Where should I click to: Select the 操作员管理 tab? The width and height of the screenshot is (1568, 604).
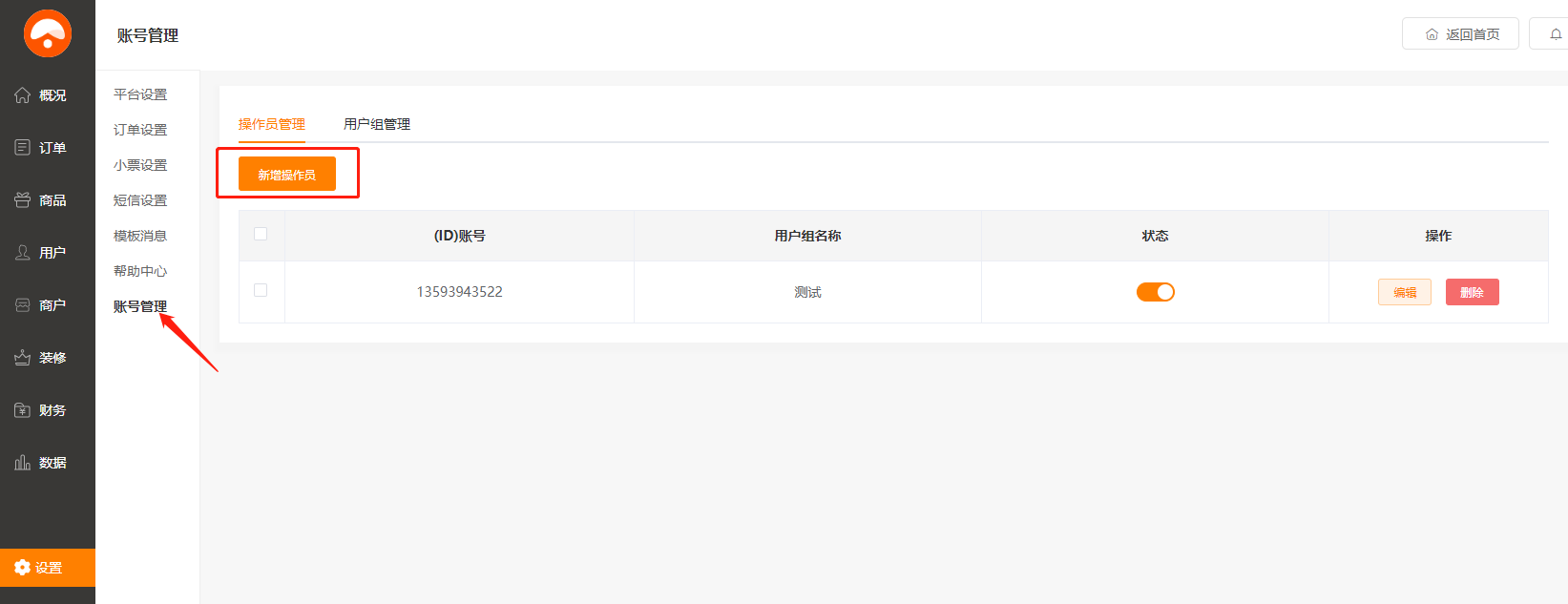[272, 124]
